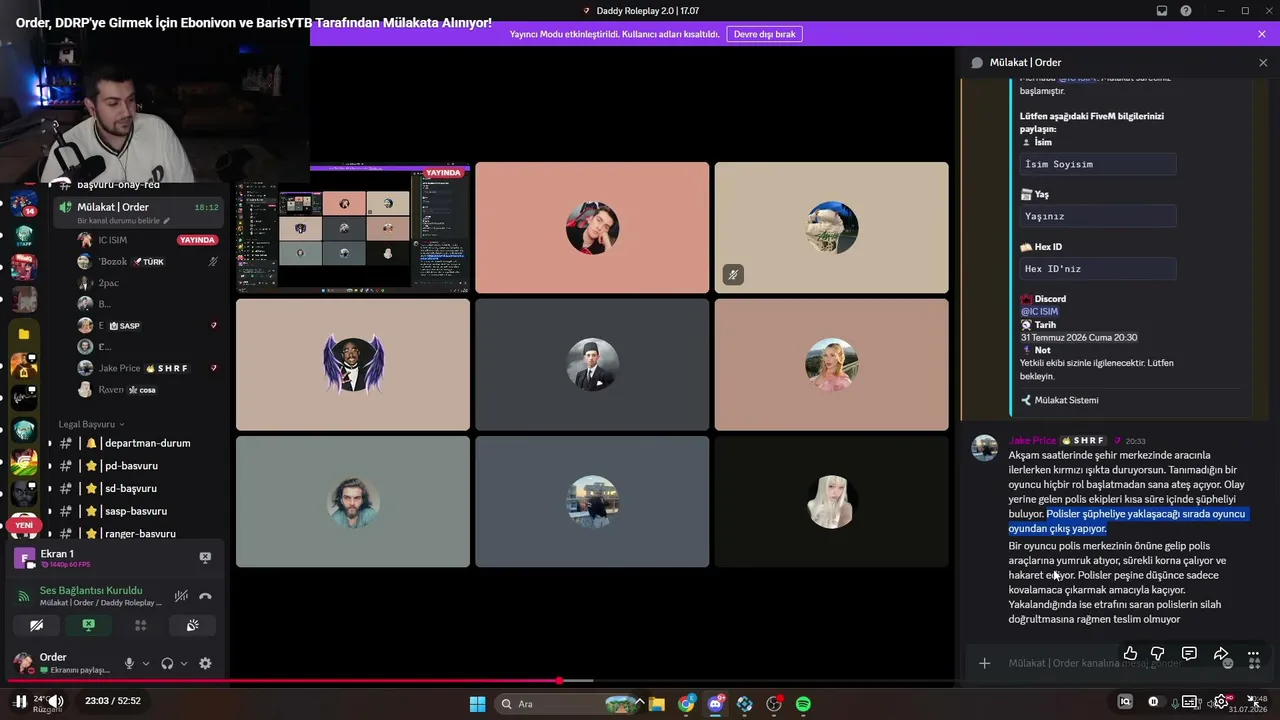This screenshot has width=1280, height=720.
Task: Open Spotify from the taskbar
Action: 803,704
